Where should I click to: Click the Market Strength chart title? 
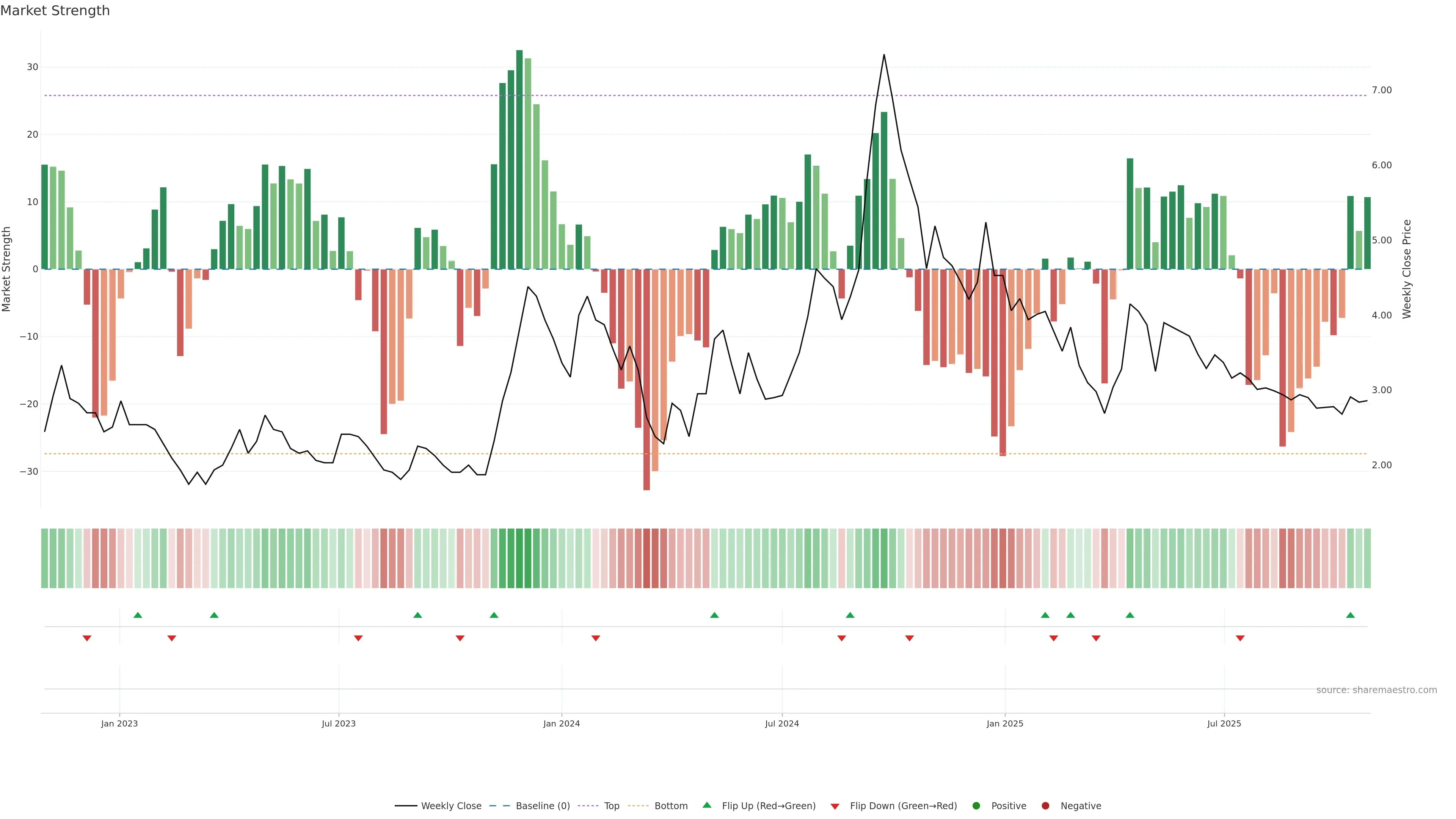55,11
